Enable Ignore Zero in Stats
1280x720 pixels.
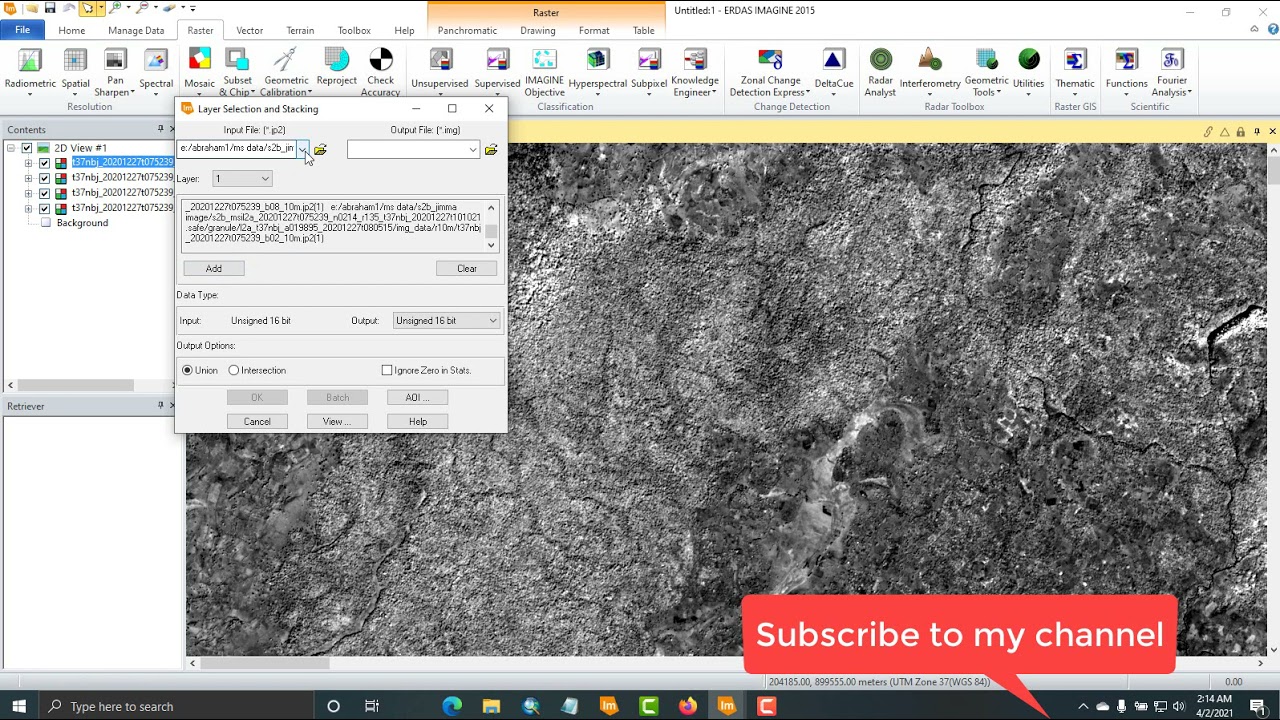[x=387, y=370]
